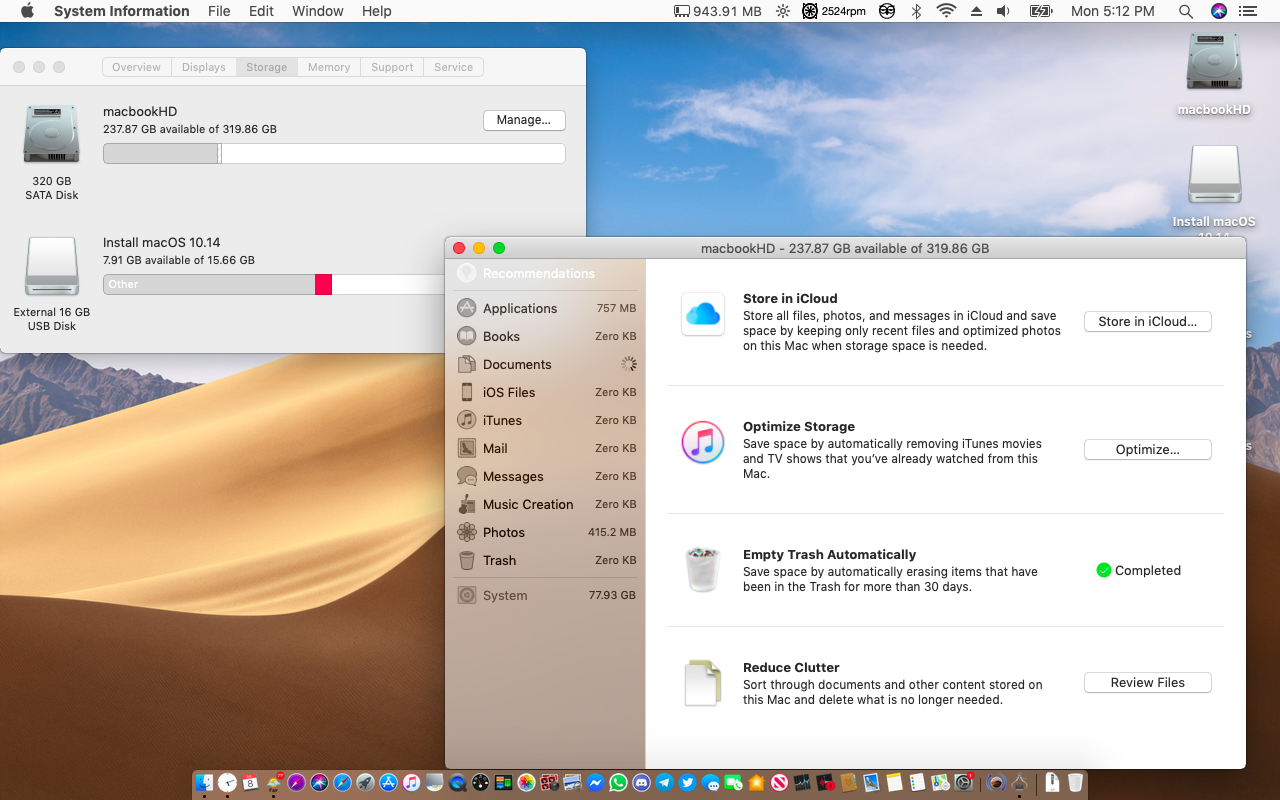Click the clock showing Mon 5:12 PM
The height and width of the screenshot is (800, 1280).
pyautogui.click(x=1112, y=11)
